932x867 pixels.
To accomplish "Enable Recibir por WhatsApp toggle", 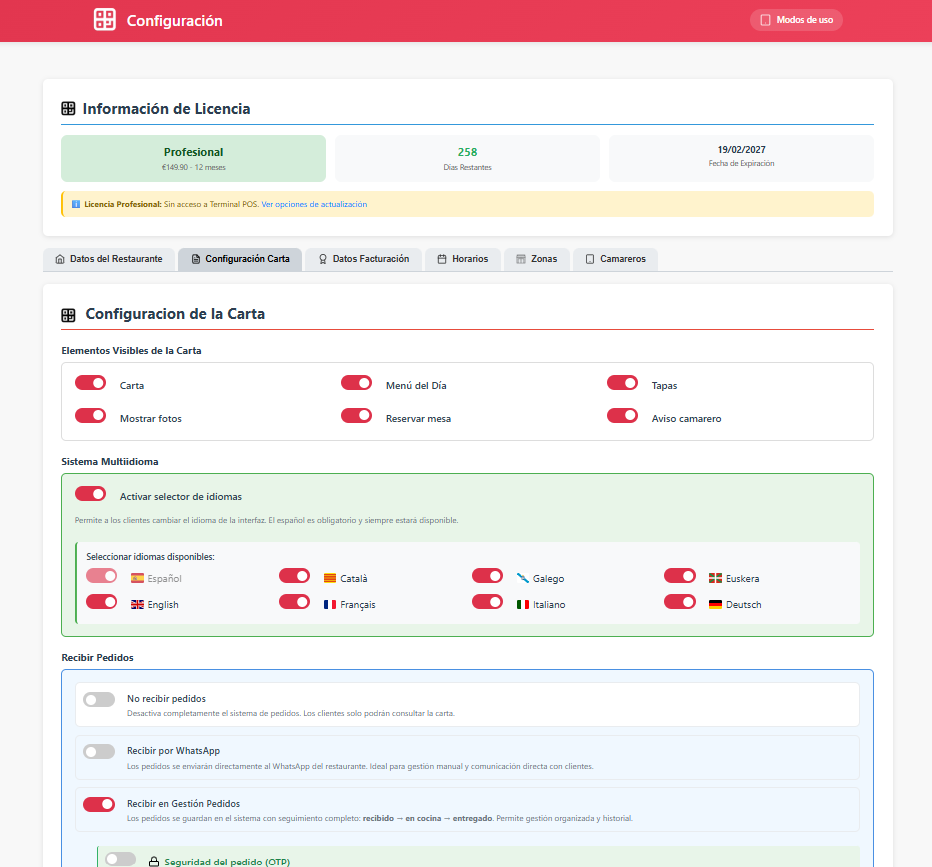I will tap(99, 752).
